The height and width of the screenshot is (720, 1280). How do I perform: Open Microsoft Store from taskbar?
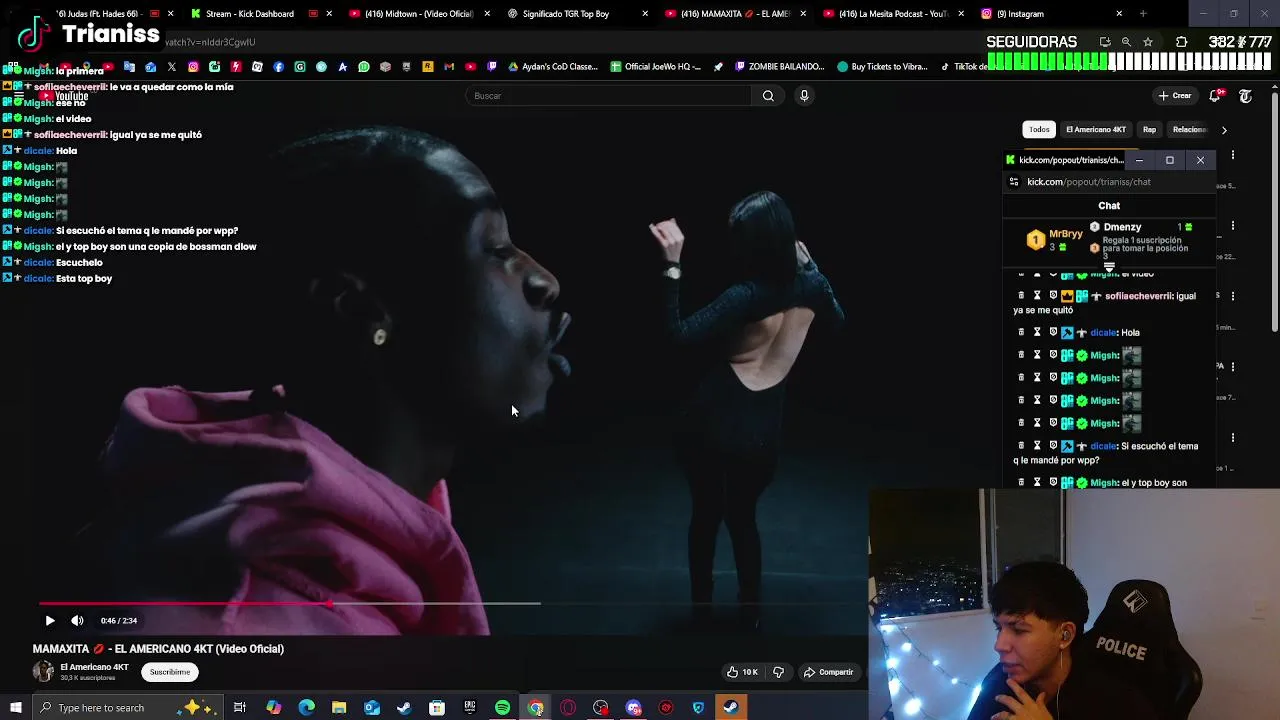coord(437,708)
